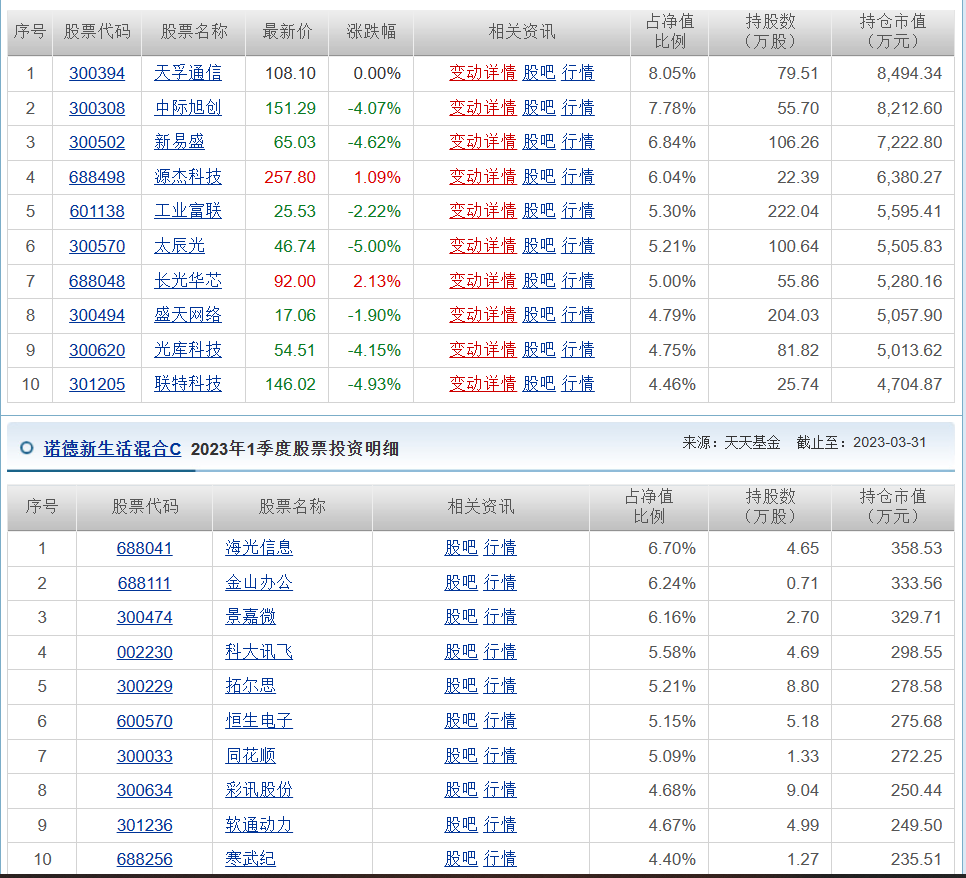The image size is (966, 878).
Task: Open 中际旭创 stock name link
Action: [x=188, y=108]
